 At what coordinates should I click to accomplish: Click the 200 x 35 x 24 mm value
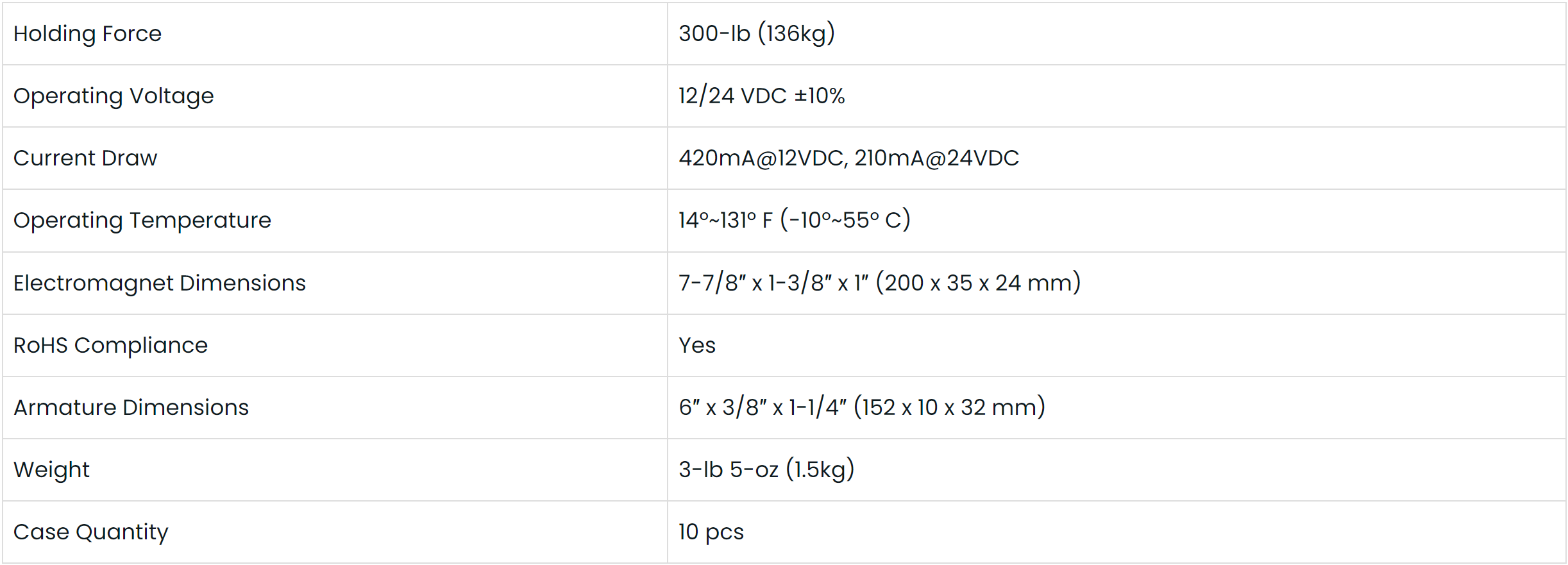pyautogui.click(x=978, y=283)
